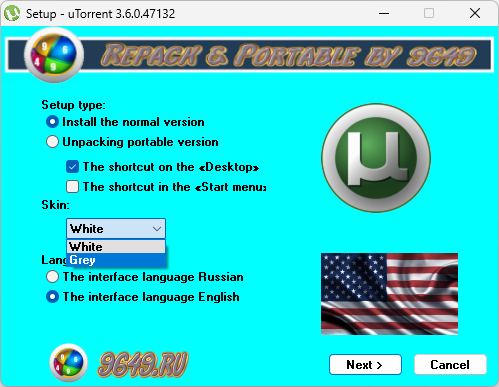Choose Grey from the skin list
This screenshot has width=499, height=387.
tap(116, 260)
